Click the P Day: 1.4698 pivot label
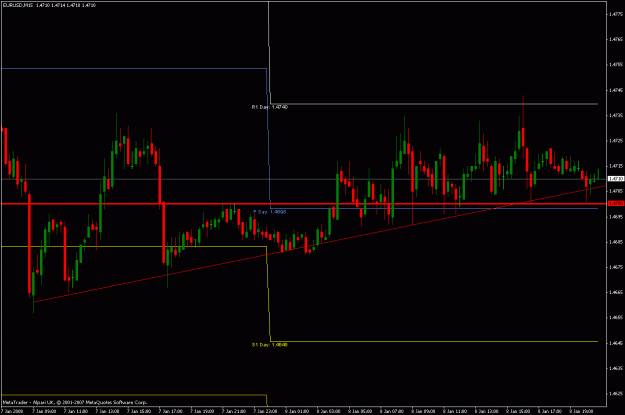This screenshot has width=625, height=415. point(270,212)
